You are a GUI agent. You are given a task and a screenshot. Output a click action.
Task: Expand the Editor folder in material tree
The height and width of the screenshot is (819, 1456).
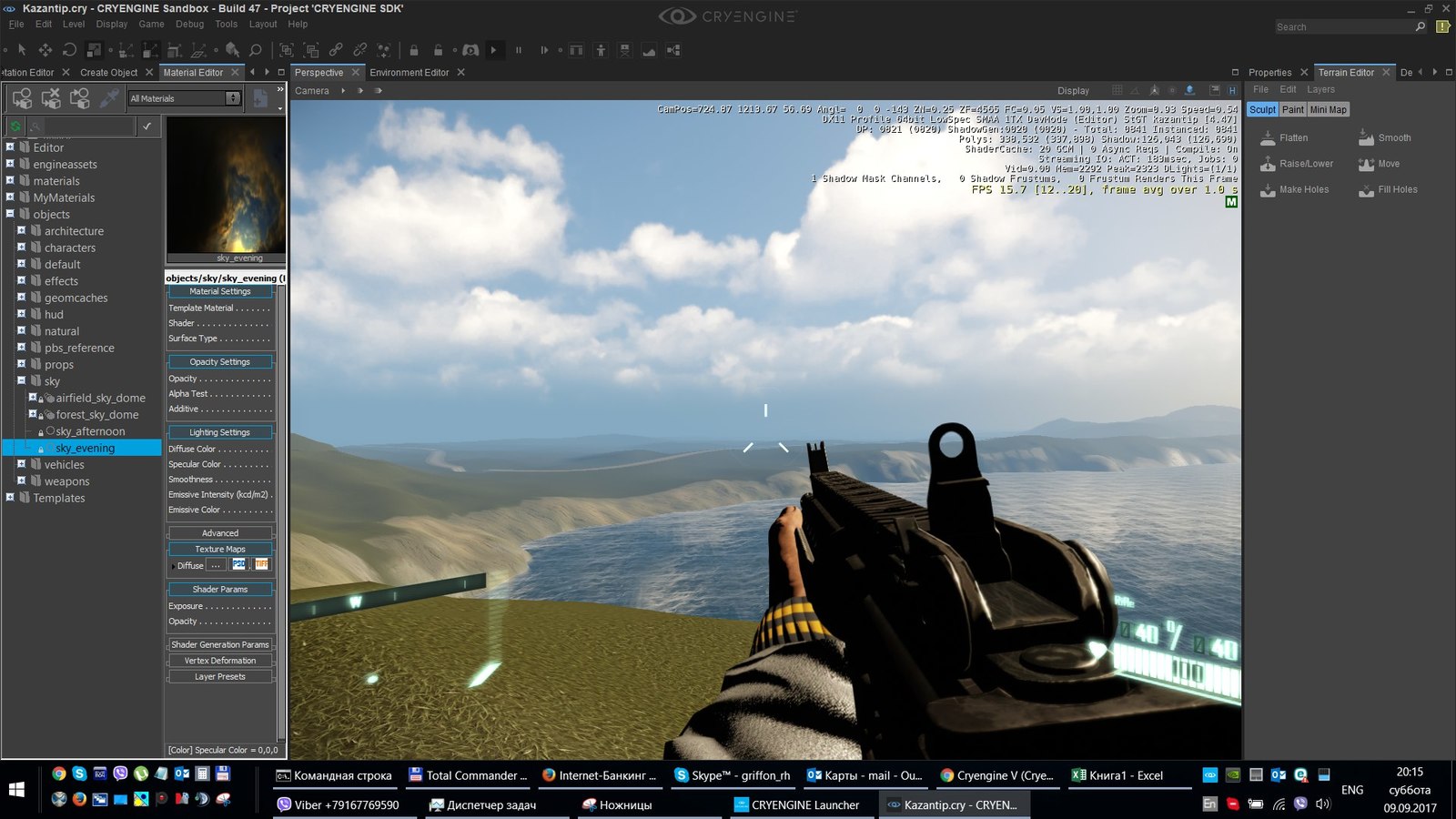click(10, 147)
